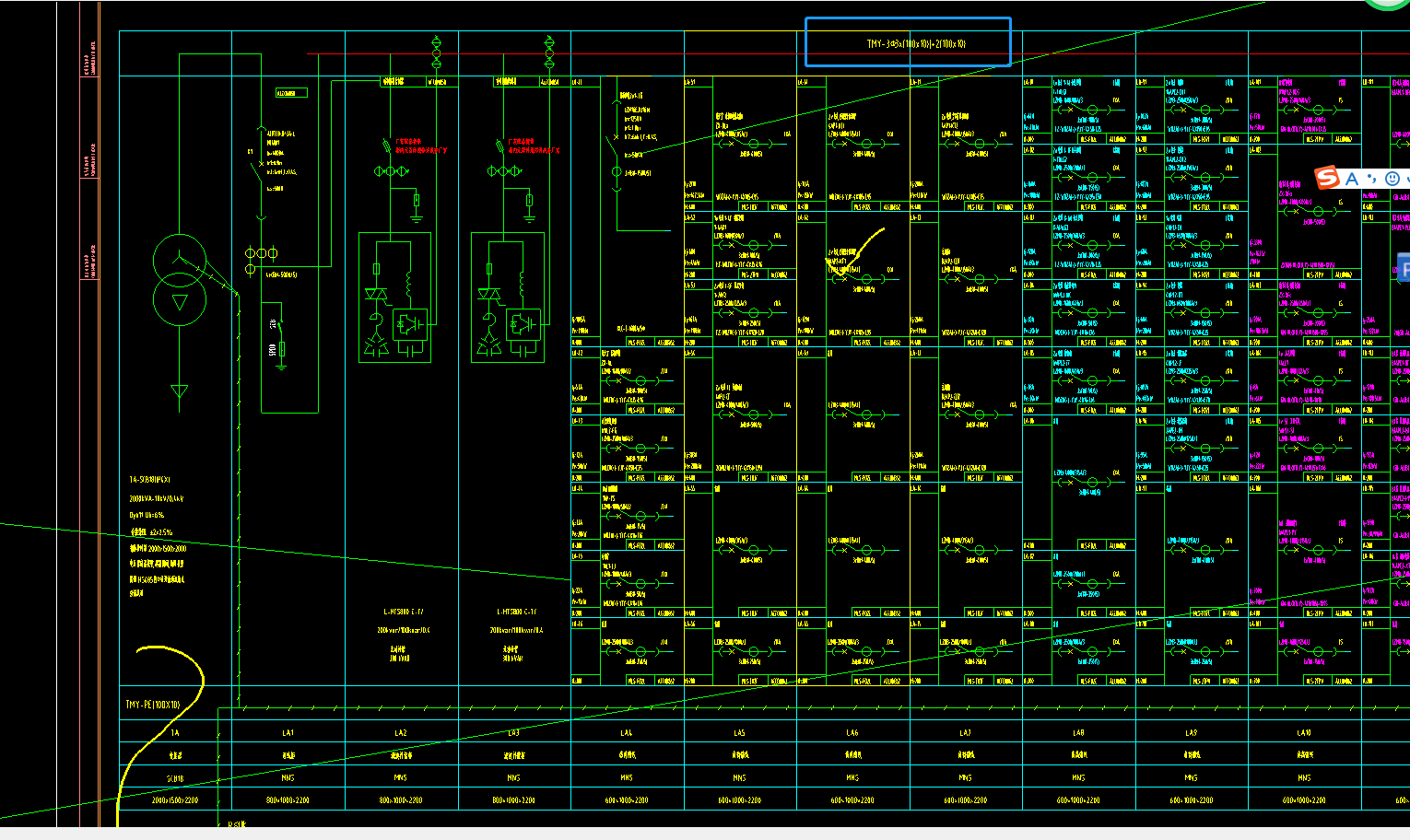The height and width of the screenshot is (840, 1410).
Task: Select the MNS type cell under LA1
Action: [x=288, y=778]
